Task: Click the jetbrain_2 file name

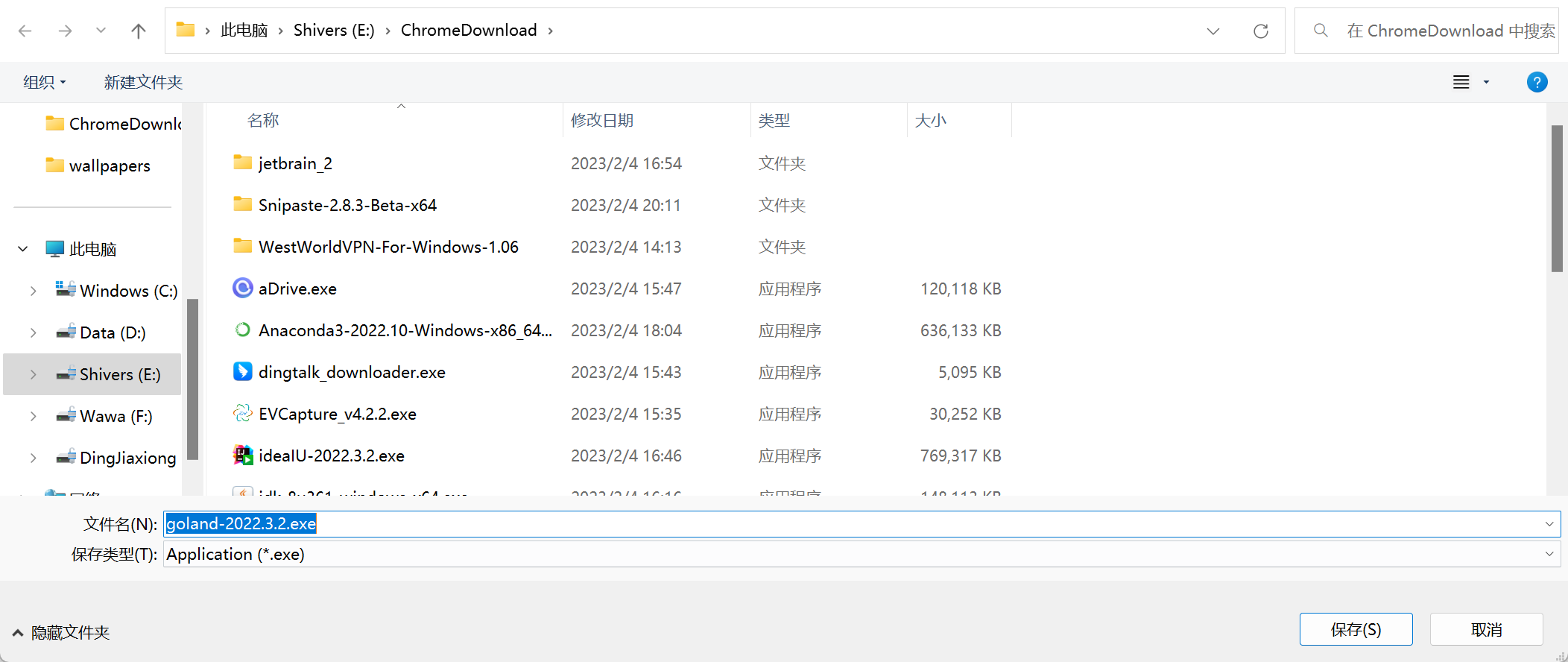Action: (295, 163)
